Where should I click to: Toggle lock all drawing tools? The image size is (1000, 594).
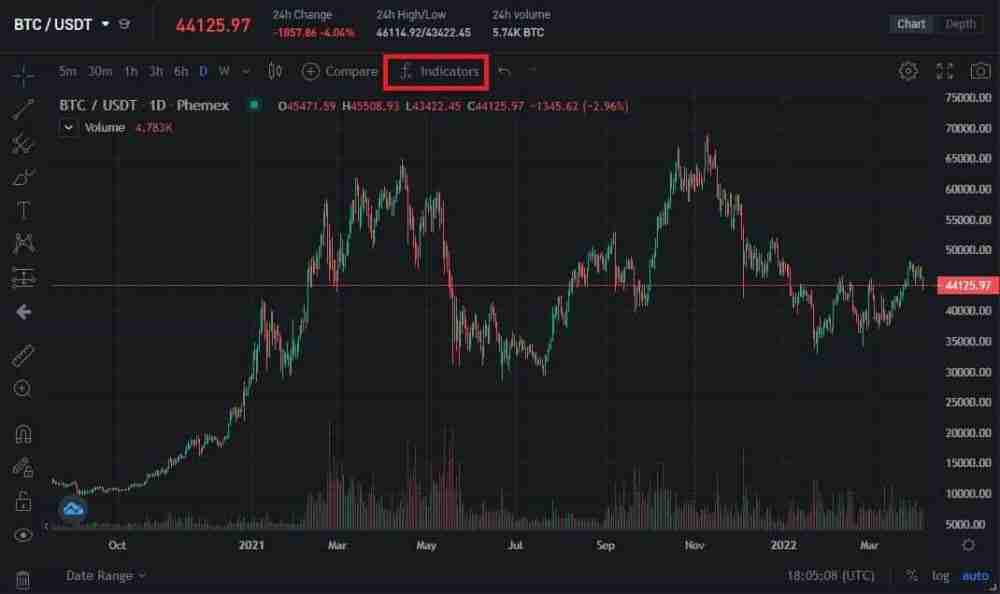pyautogui.click(x=23, y=500)
